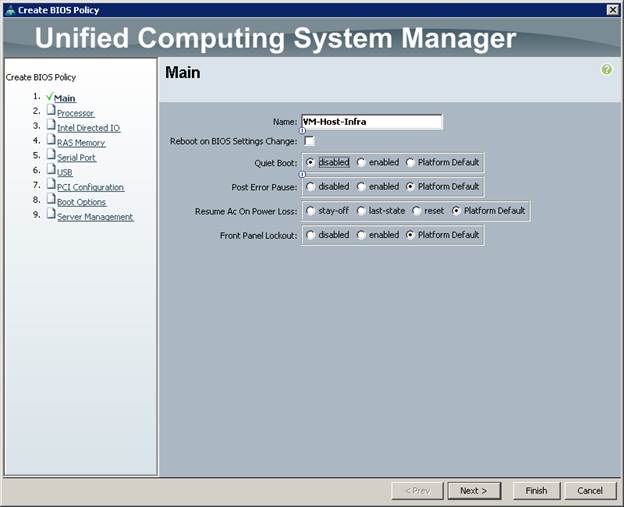The height and width of the screenshot is (507, 624).
Task: Select disabled for Quiet Boot
Action: 310,162
